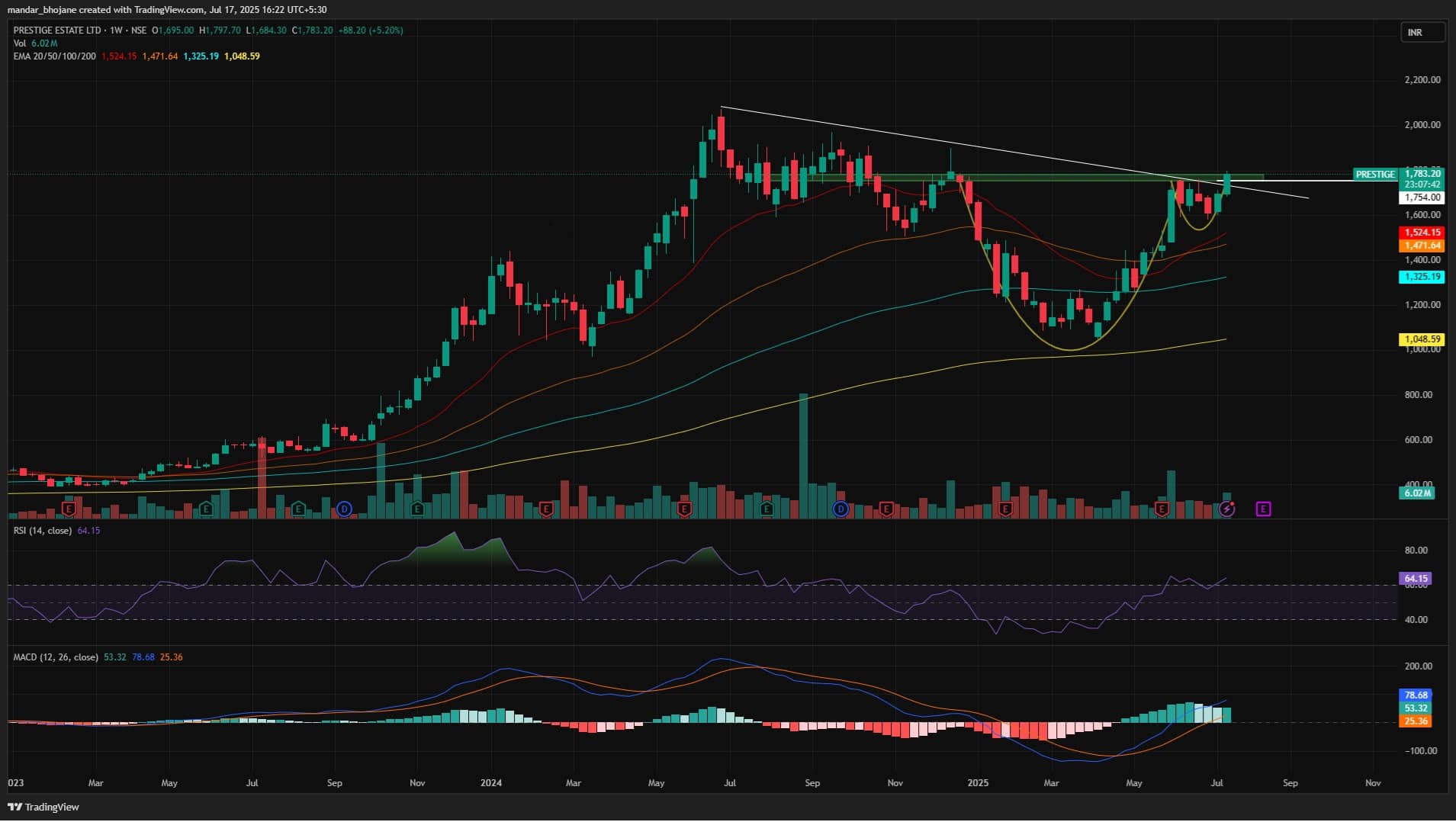Click the green earnings marker at November 2023
The image size is (1456, 822).
coord(417,509)
